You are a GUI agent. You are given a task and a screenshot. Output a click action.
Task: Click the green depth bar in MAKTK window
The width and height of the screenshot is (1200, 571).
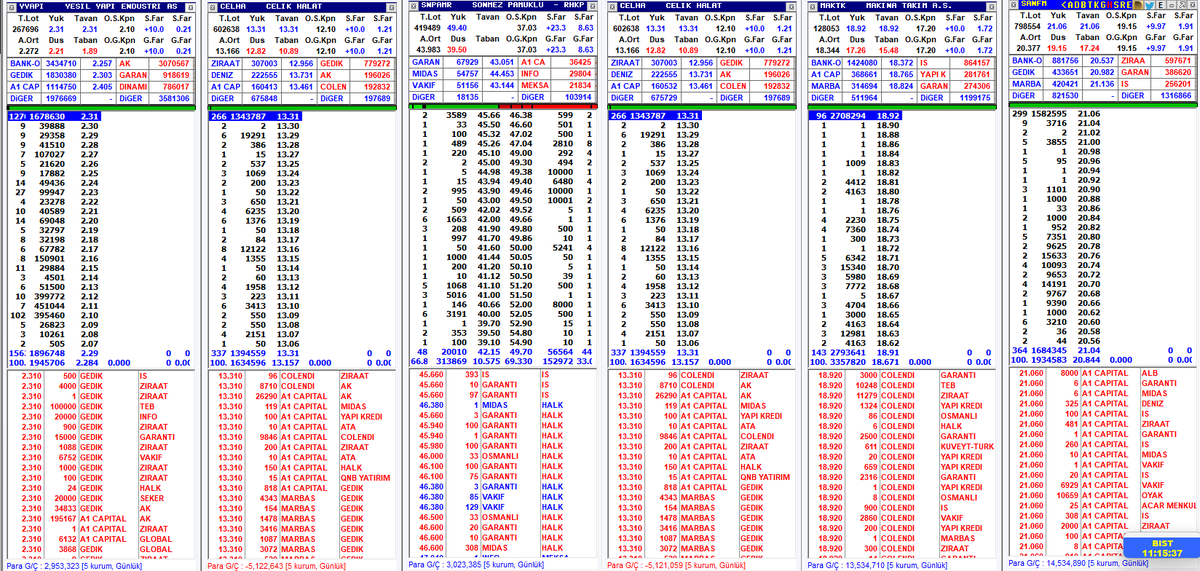[x=903, y=106]
